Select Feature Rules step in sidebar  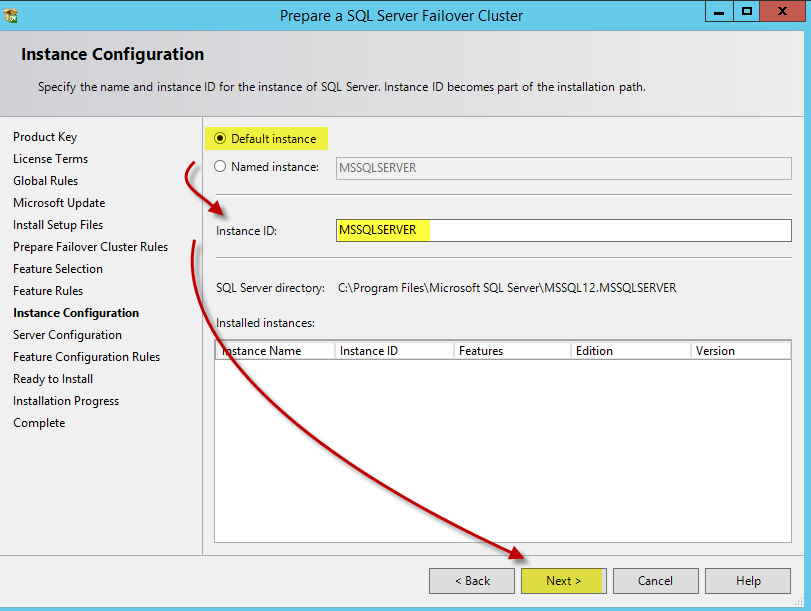(48, 291)
